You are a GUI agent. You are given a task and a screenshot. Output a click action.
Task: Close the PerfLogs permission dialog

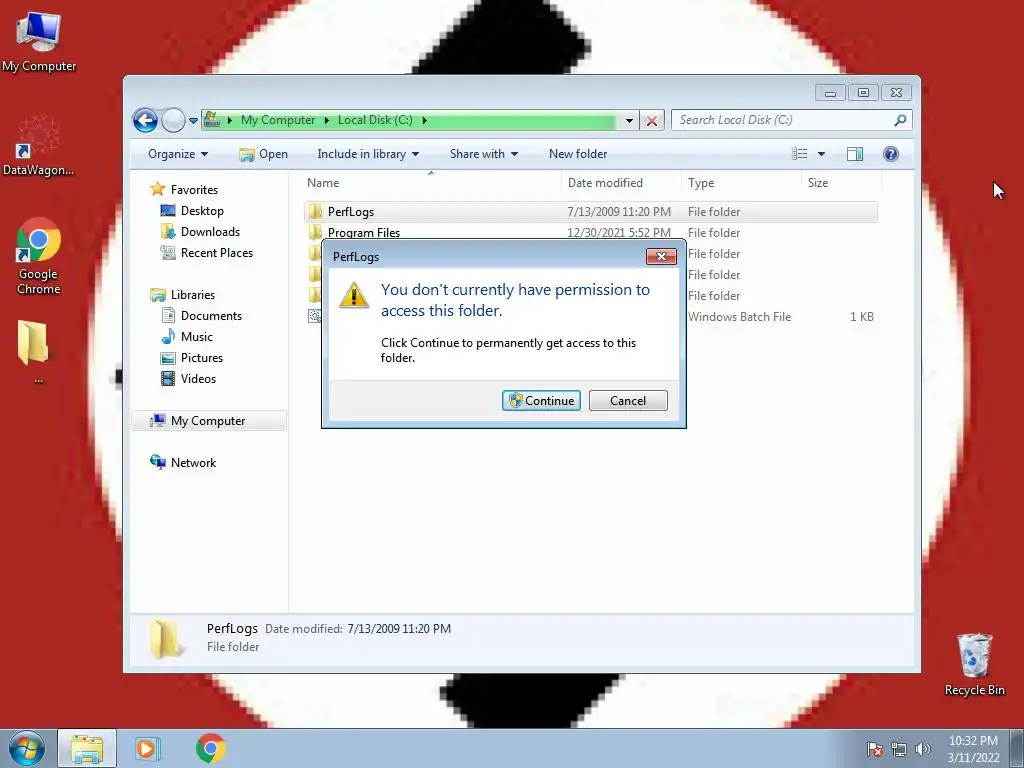661,256
